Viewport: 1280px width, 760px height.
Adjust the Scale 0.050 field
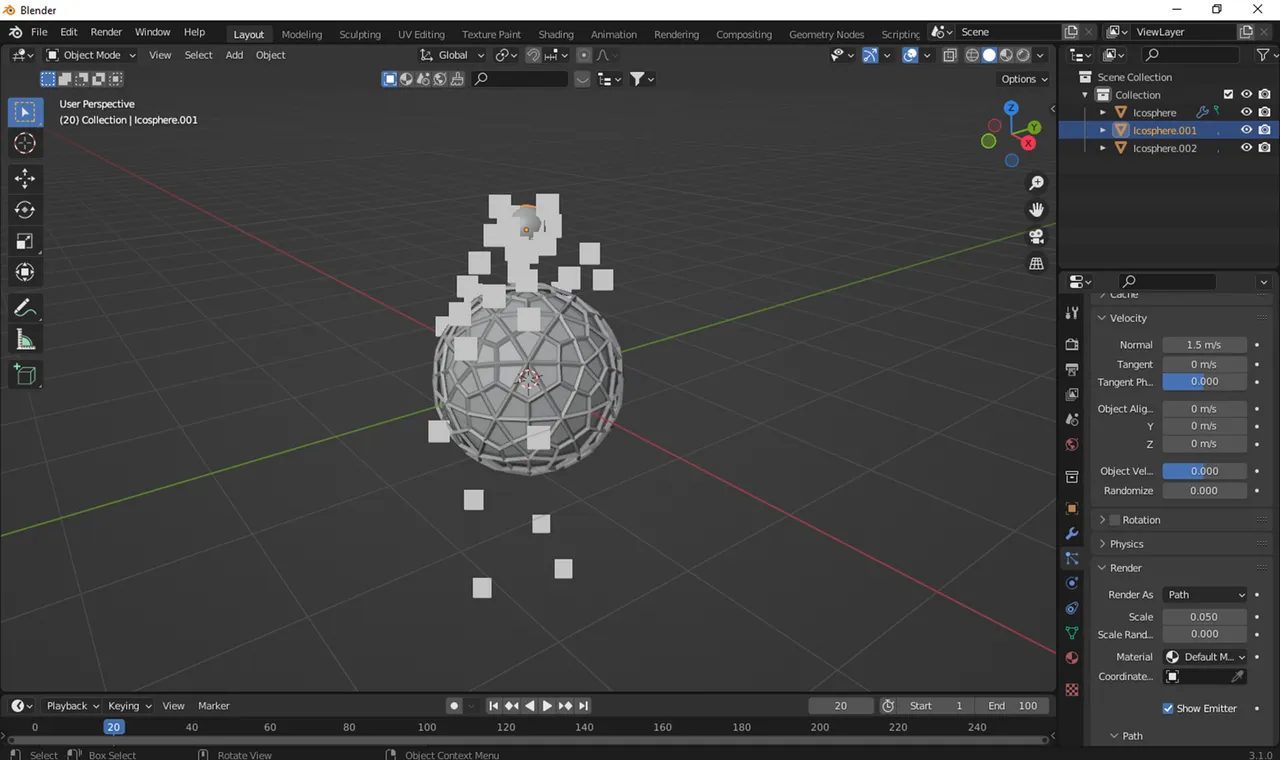(x=1204, y=617)
